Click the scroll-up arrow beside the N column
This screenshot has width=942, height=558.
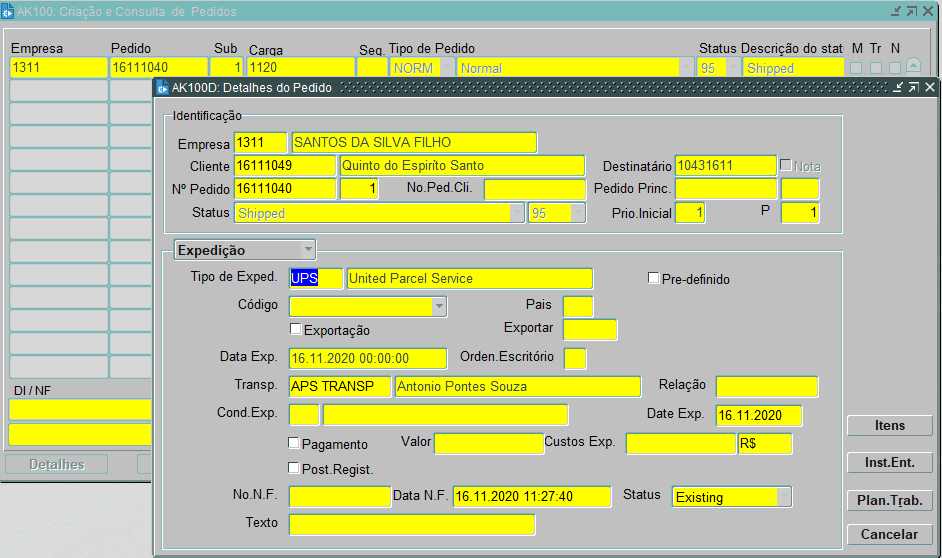[x=913, y=67]
